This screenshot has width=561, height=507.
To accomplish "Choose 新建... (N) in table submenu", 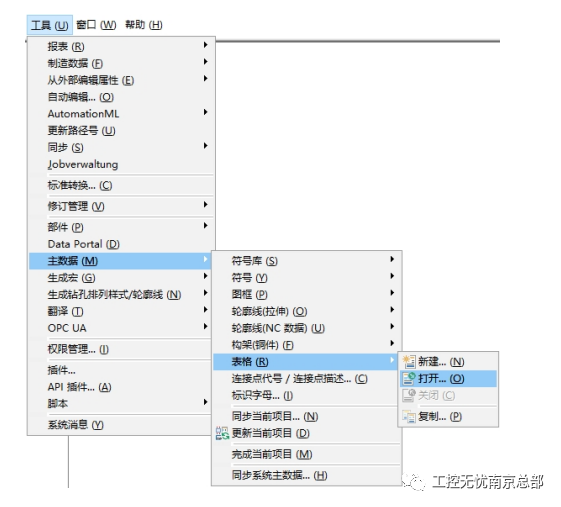I will click(x=448, y=362).
